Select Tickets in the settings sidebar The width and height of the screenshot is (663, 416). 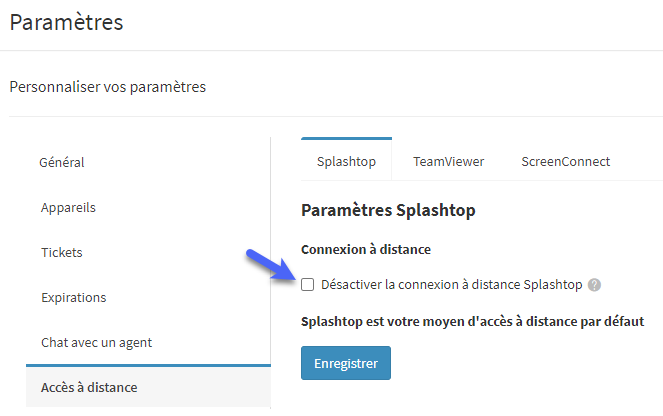pos(62,252)
